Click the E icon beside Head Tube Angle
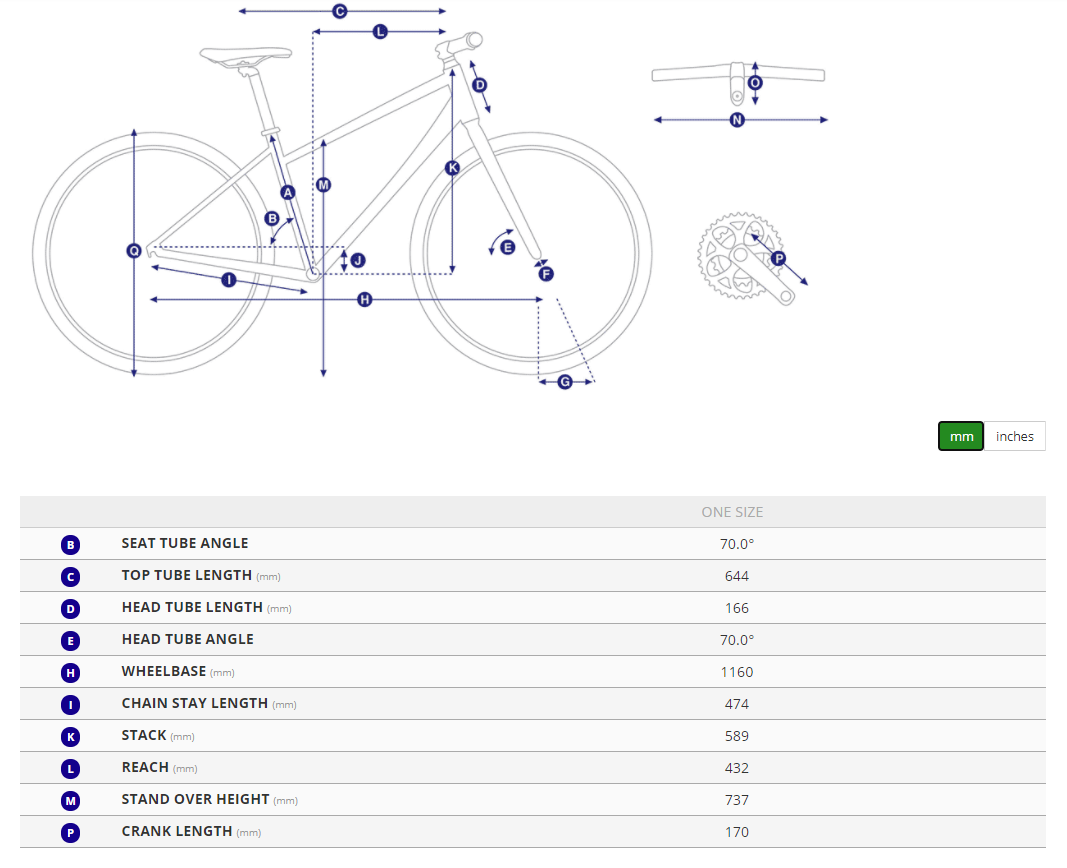The height and width of the screenshot is (868, 1067). (x=70, y=640)
